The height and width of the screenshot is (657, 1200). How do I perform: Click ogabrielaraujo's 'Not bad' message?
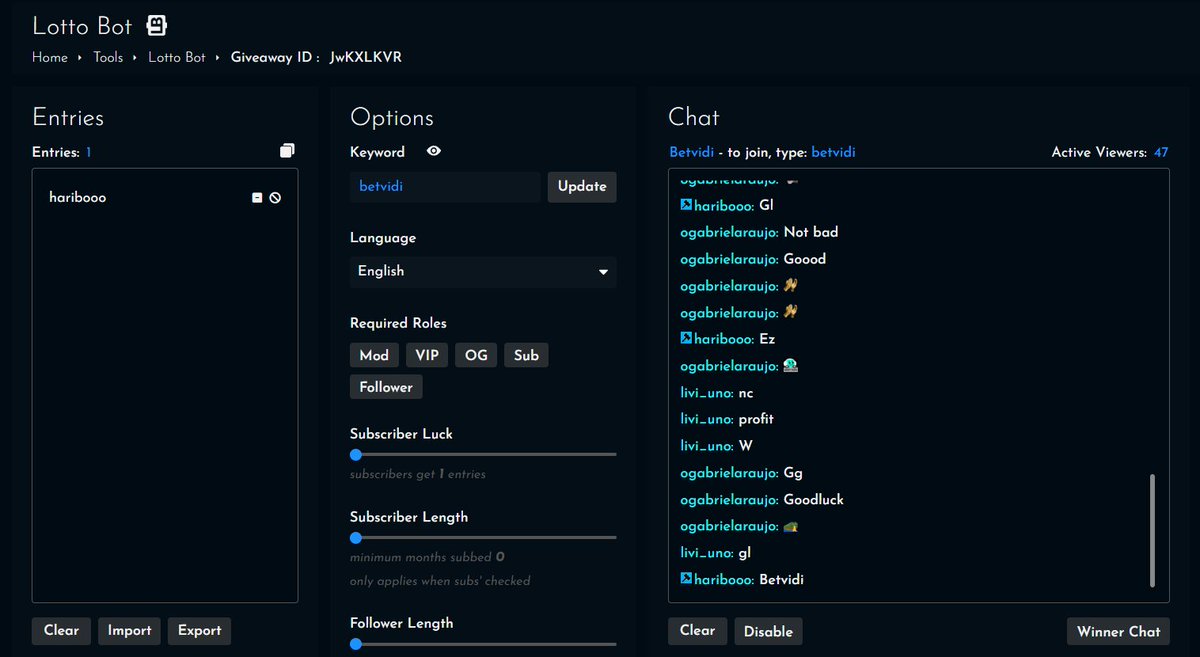coord(811,232)
